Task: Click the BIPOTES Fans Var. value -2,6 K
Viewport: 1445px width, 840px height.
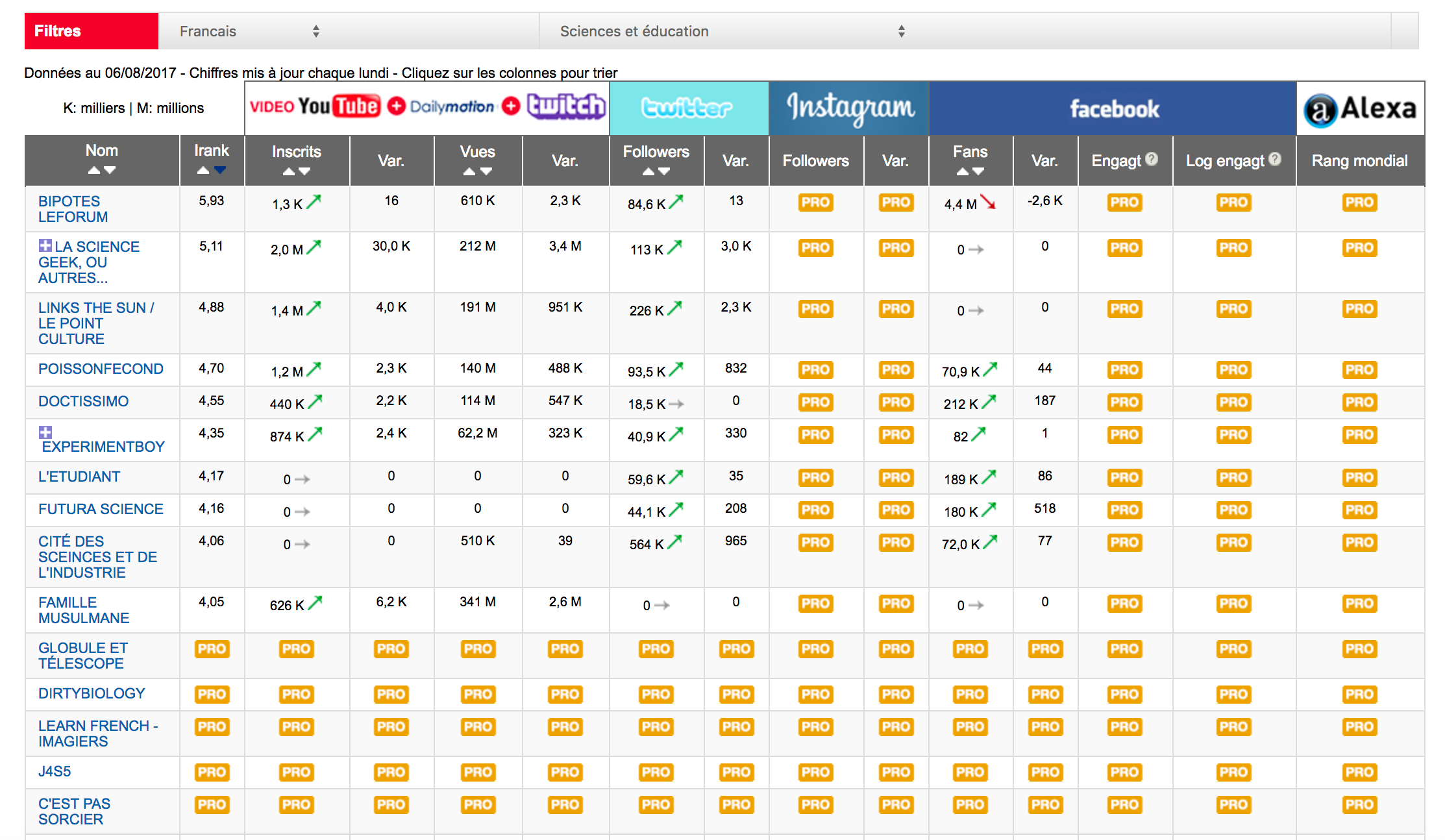Action: click(1045, 201)
